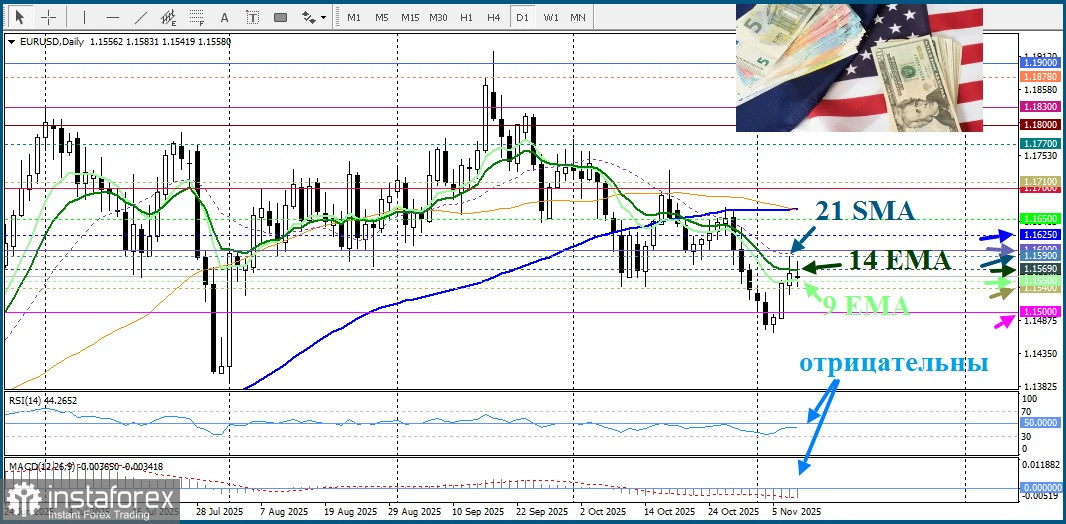Select the arrow cursor tool
Viewport: 1066px width, 524px height.
coord(20,17)
